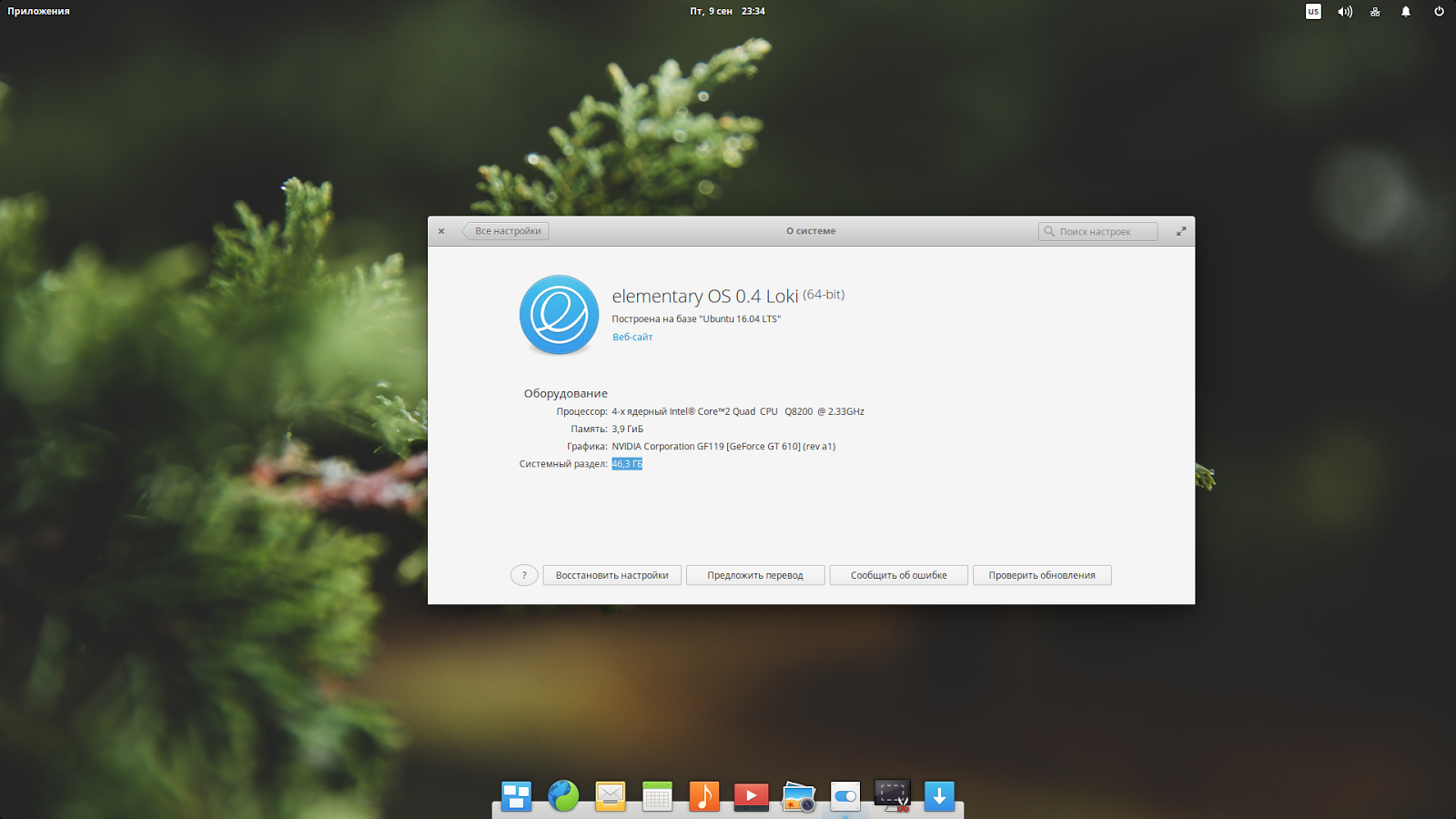Focus the Поиск настроек search field
This screenshot has width=1456, height=819.
click(1098, 231)
